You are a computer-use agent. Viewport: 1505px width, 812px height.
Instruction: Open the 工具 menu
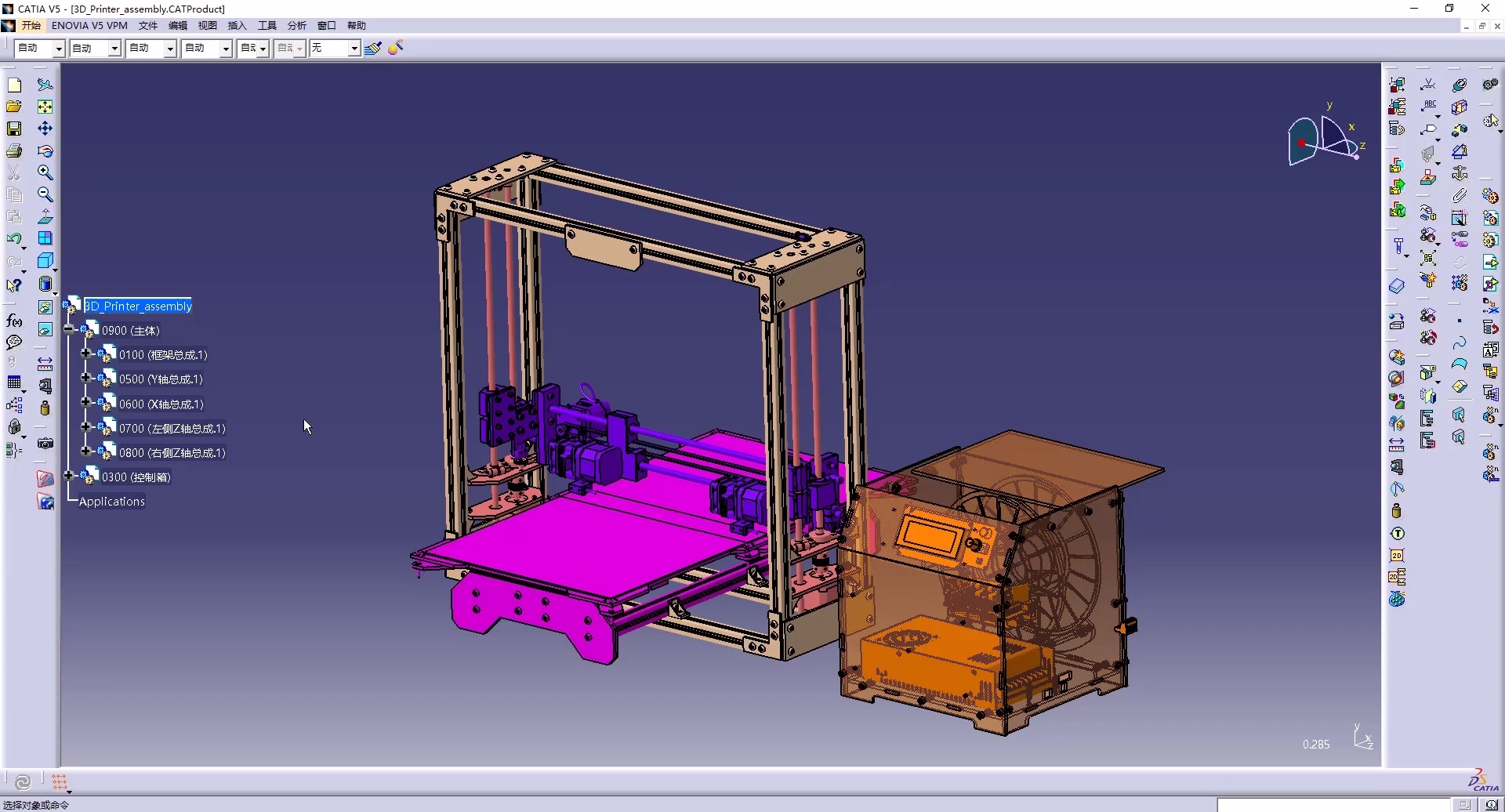pyautogui.click(x=267, y=26)
